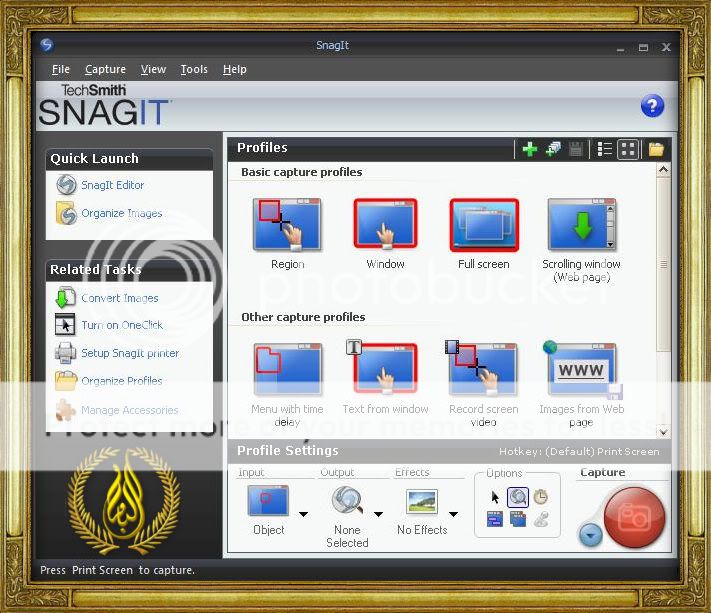Click the Convert Images icon
Screen dimensions: 711x613
coord(65,297)
